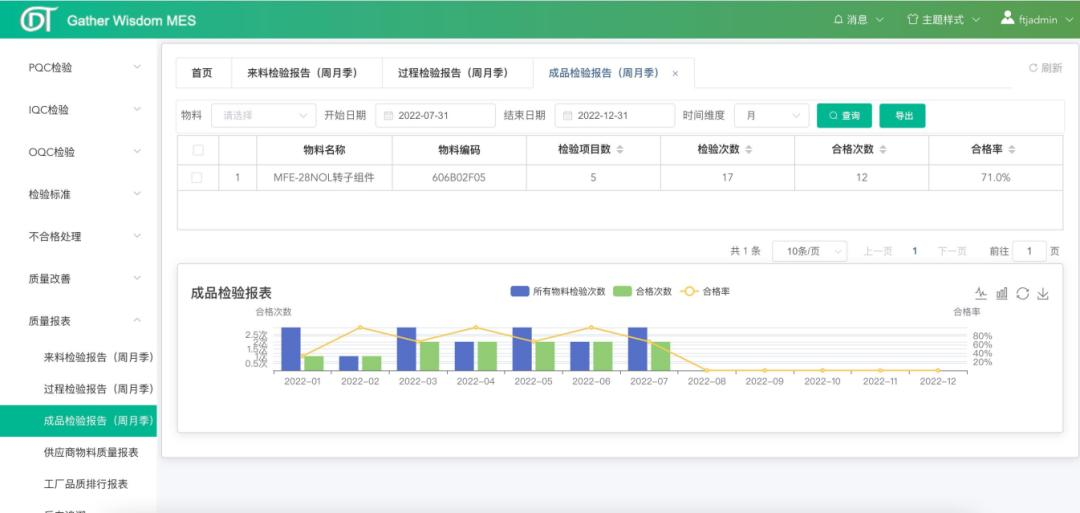The image size is (1080, 513).
Task: Open the 时间维度 月 dropdown
Action: click(771, 115)
